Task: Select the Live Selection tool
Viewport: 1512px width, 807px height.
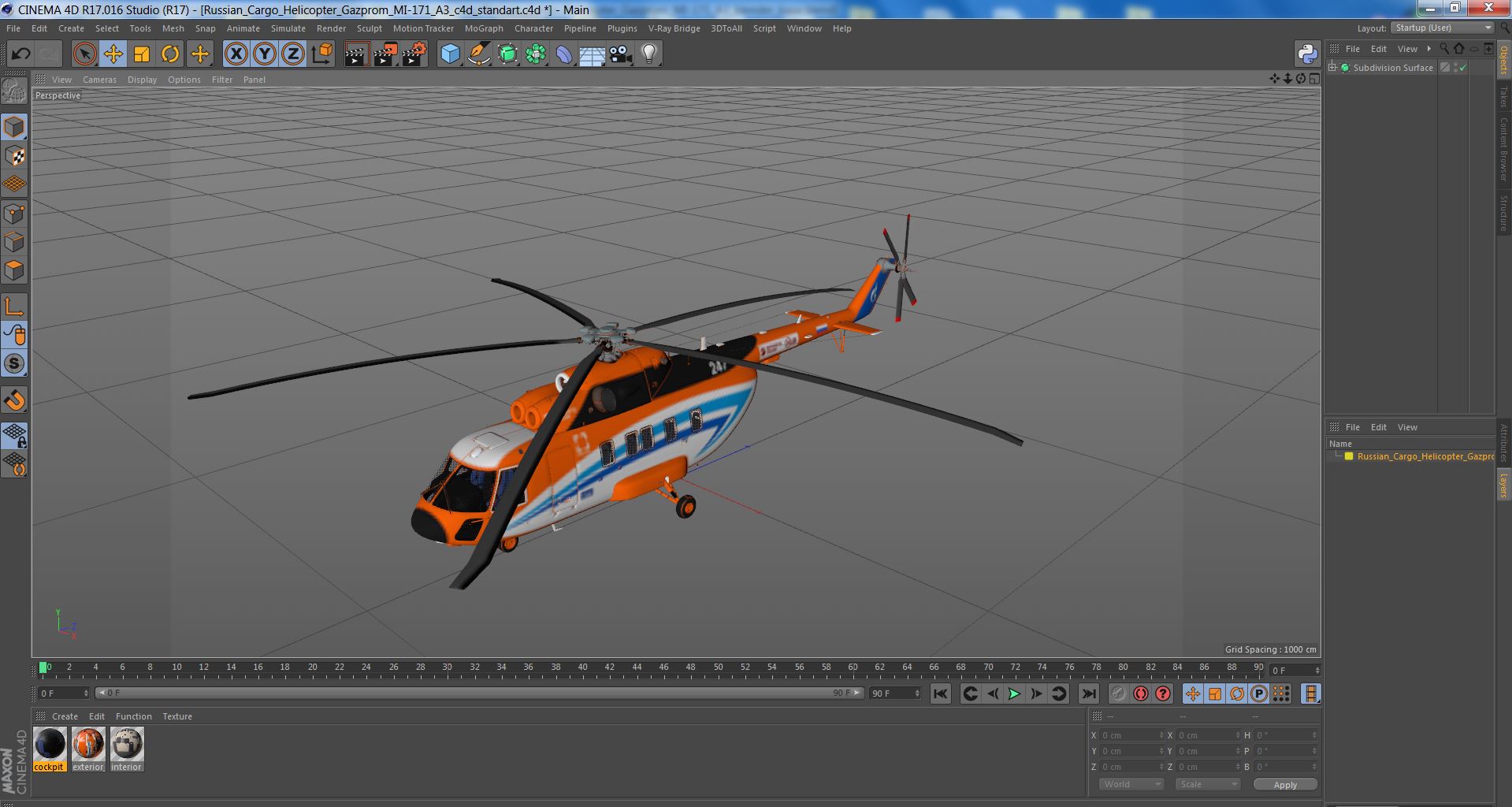Action: 84,54
